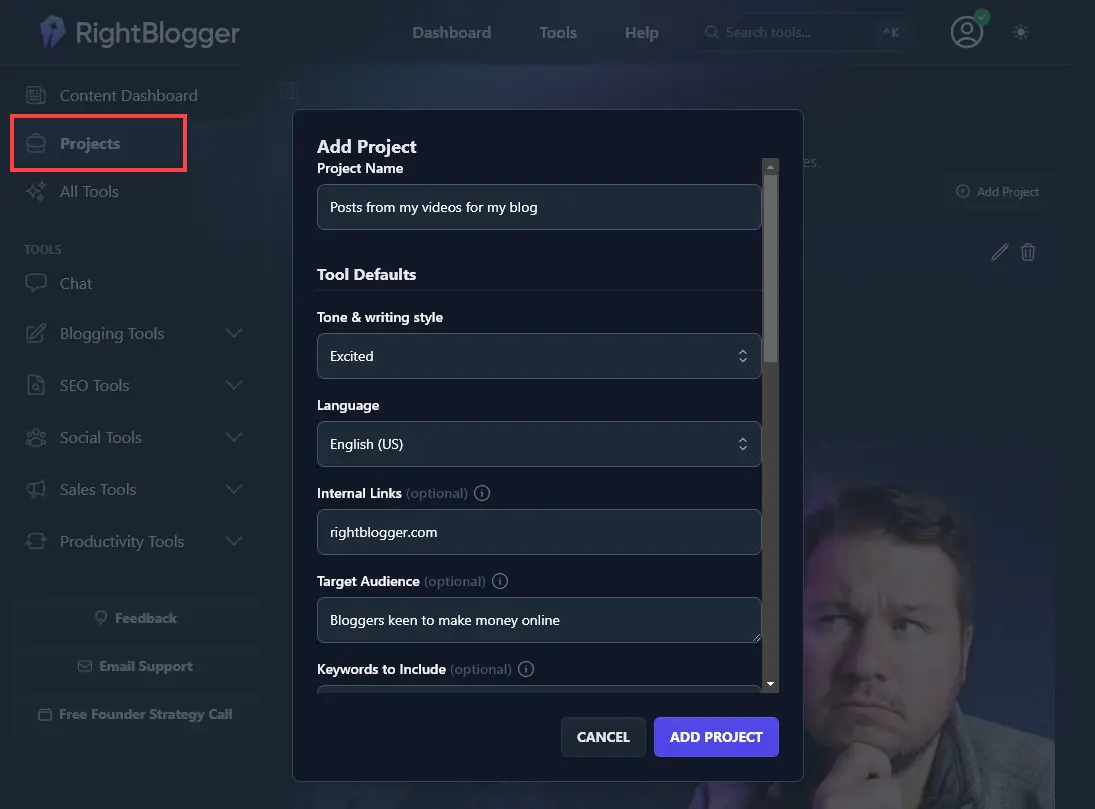This screenshot has height=809, width=1095.
Task: Open the Dashboard menu item
Action: point(451,32)
